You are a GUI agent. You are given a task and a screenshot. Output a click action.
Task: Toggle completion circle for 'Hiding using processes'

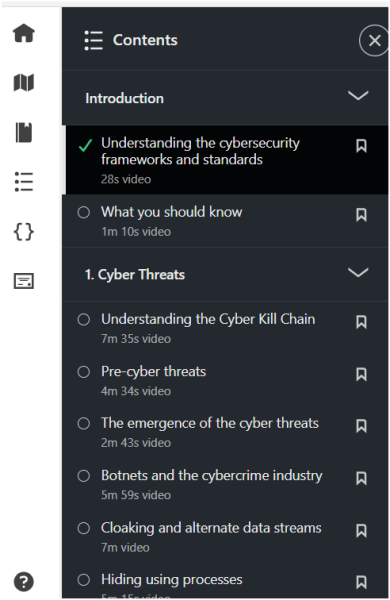point(83,580)
